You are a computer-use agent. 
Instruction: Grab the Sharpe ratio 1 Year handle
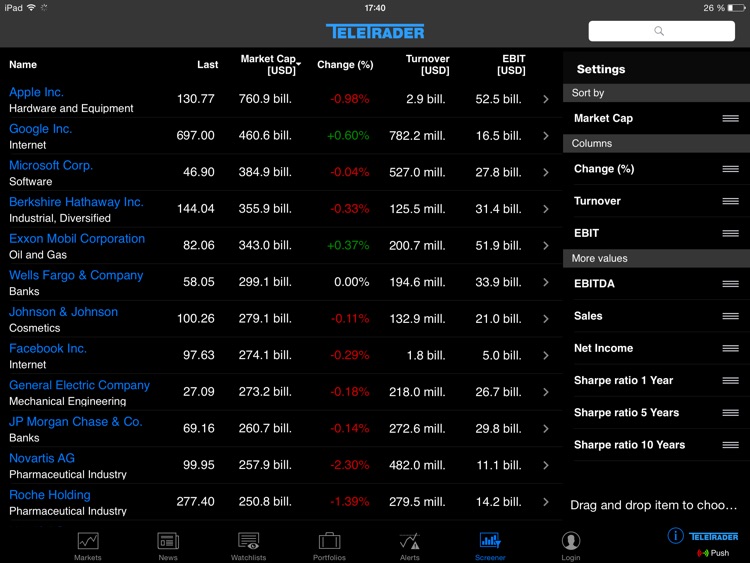(730, 380)
